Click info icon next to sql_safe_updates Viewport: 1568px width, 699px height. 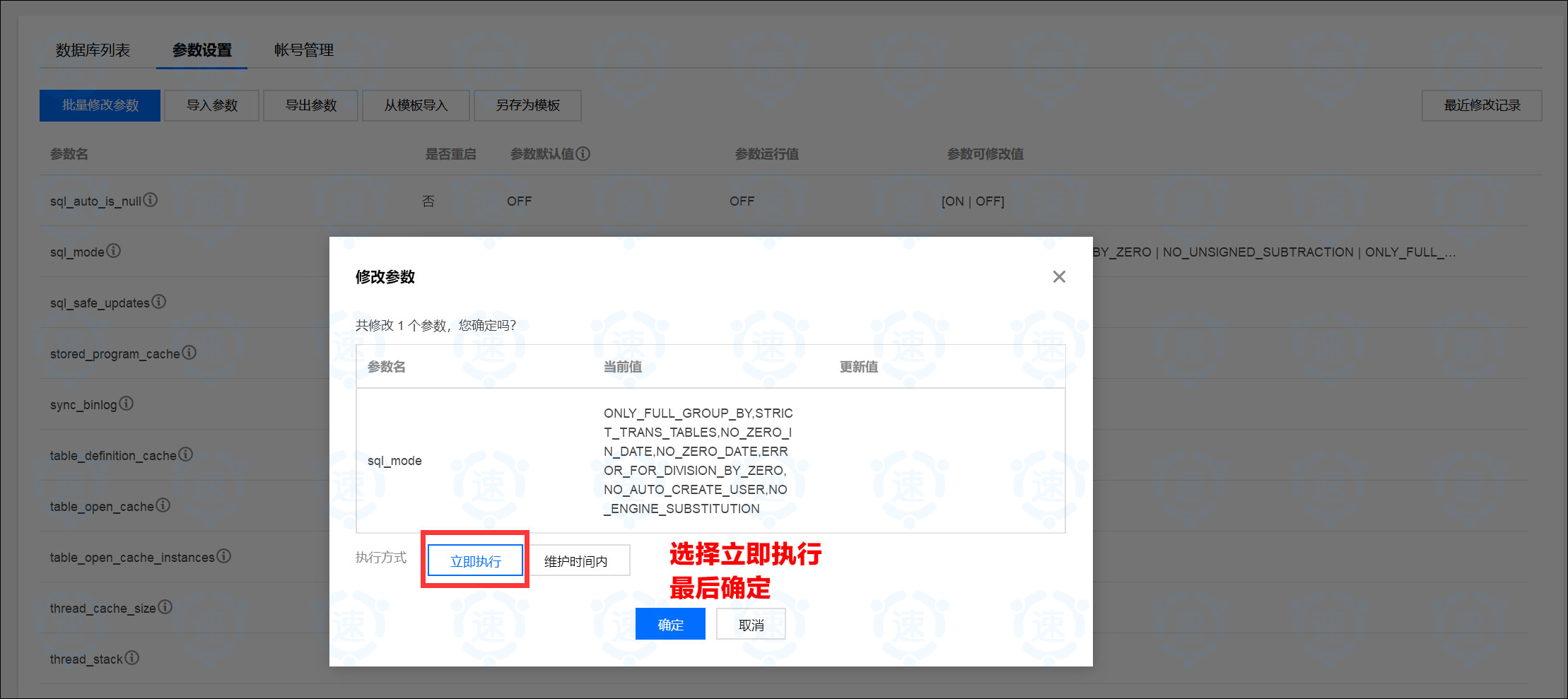(158, 302)
